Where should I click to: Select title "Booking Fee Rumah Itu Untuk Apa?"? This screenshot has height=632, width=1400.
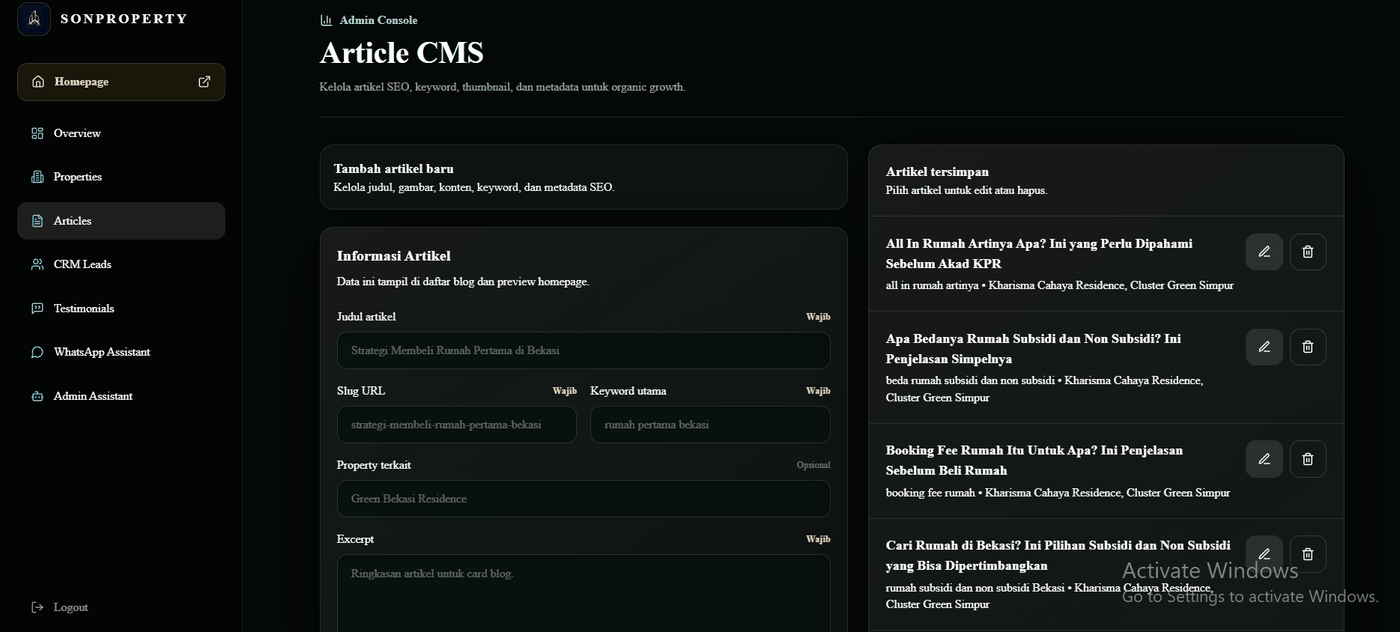(x=1034, y=460)
